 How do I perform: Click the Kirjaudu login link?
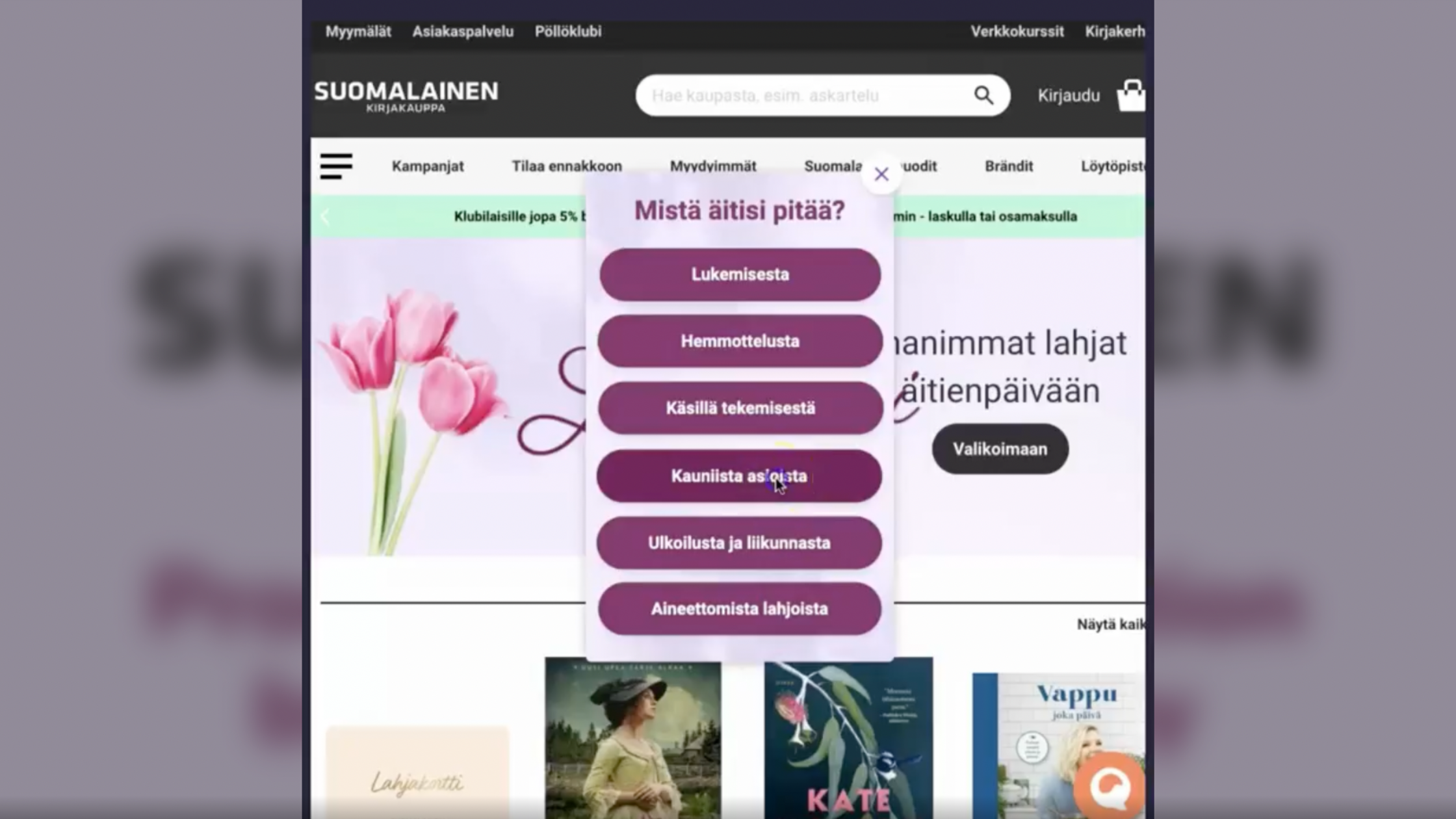1068,96
